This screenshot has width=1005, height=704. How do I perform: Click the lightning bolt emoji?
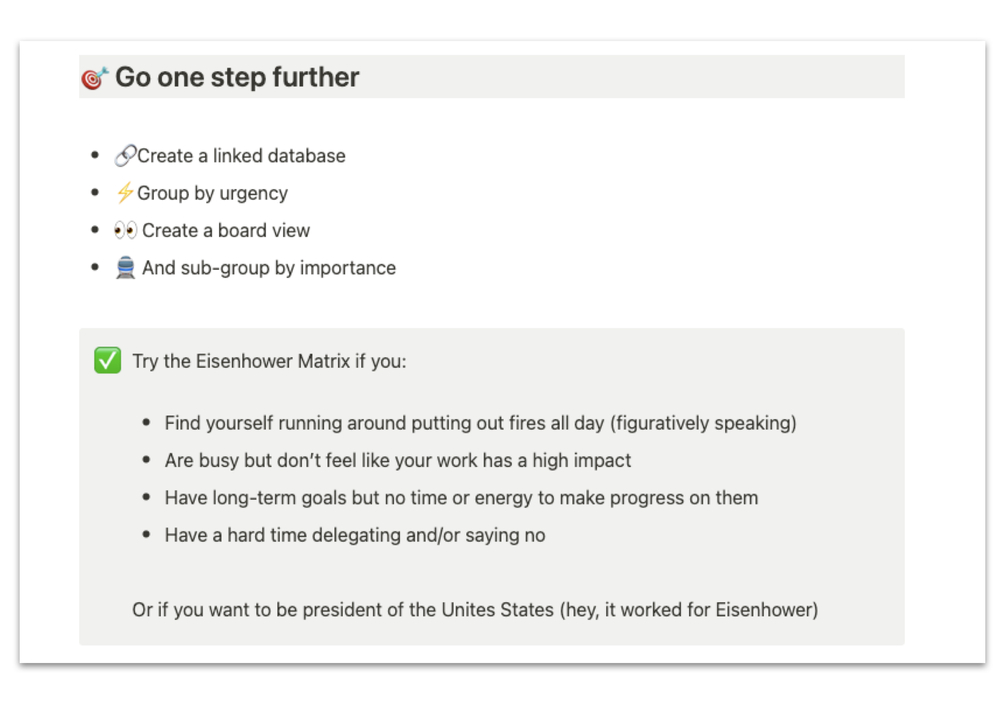(x=124, y=192)
